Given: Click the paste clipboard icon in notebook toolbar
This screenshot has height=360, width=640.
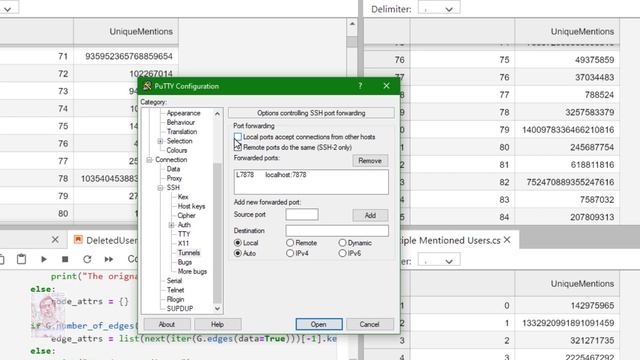Looking at the screenshot, I should point(21,259).
